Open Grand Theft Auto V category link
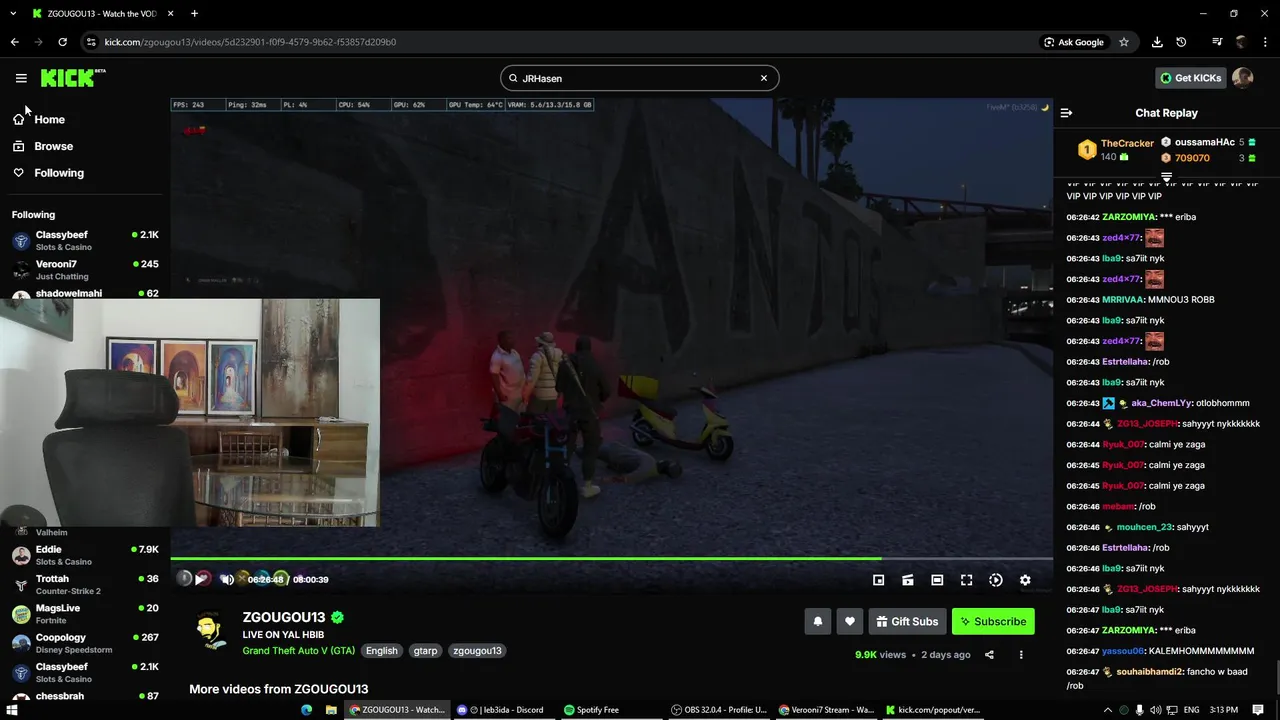The height and width of the screenshot is (720, 1280). tap(298, 651)
